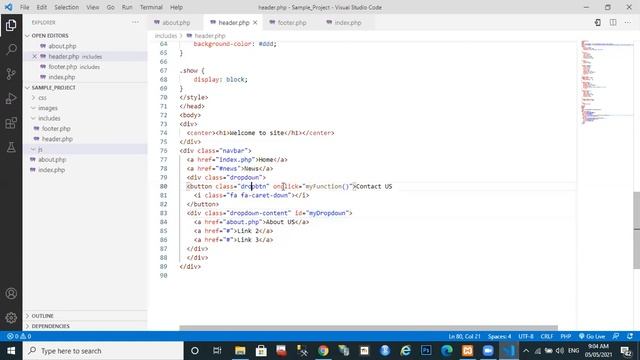Open Explorer more actions ellipsis
Viewport: 640px width, 360px height.
tap(135, 22)
